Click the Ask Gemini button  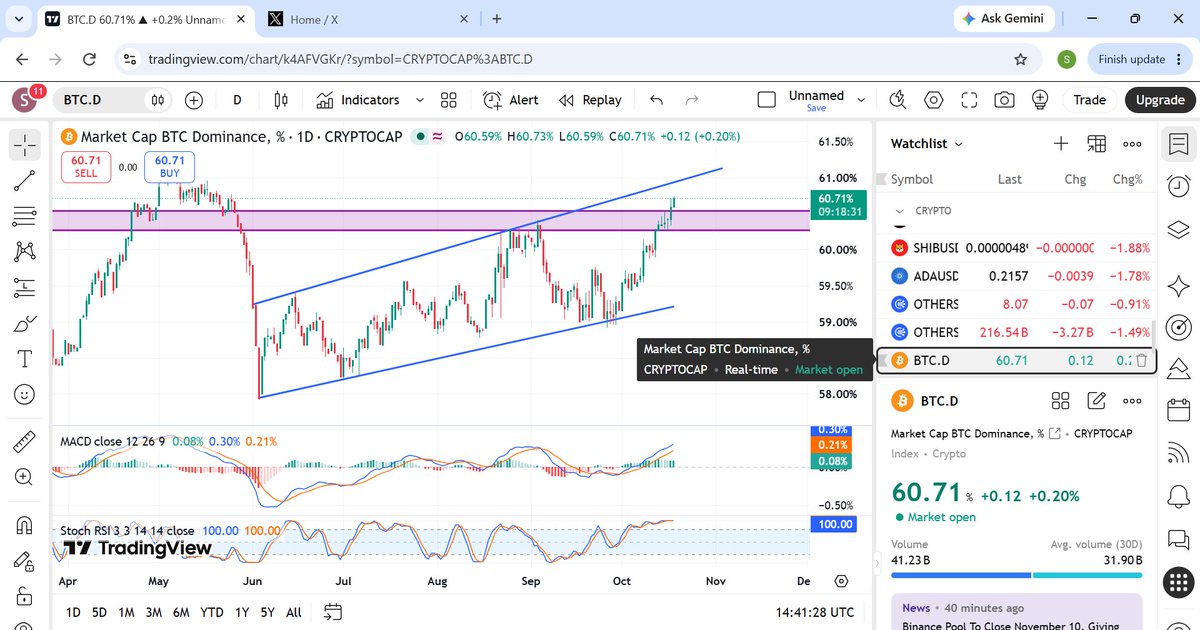click(1003, 18)
